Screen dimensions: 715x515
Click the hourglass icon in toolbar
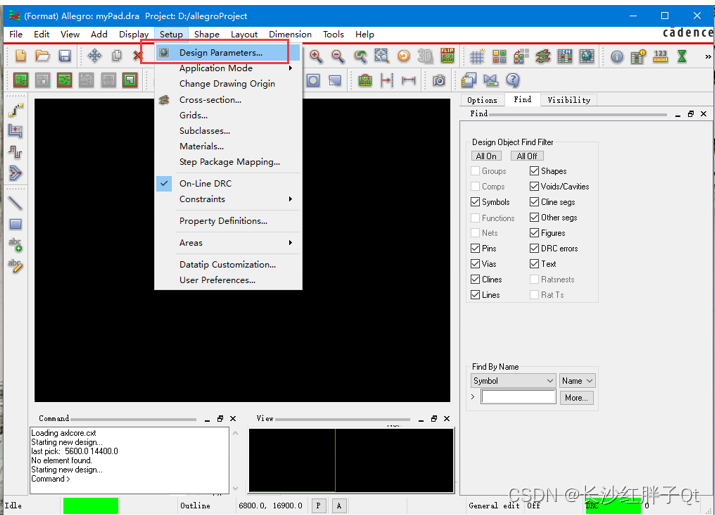682,56
